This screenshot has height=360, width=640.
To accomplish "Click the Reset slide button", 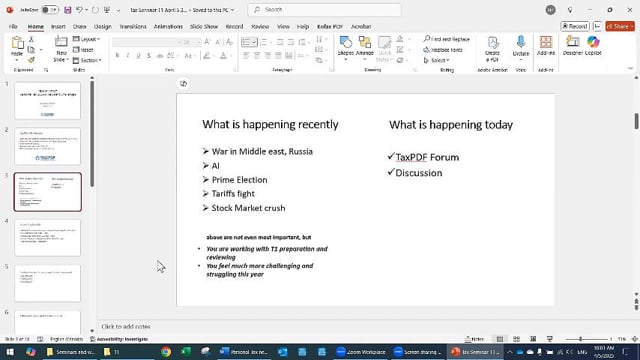I will pos(83,50).
